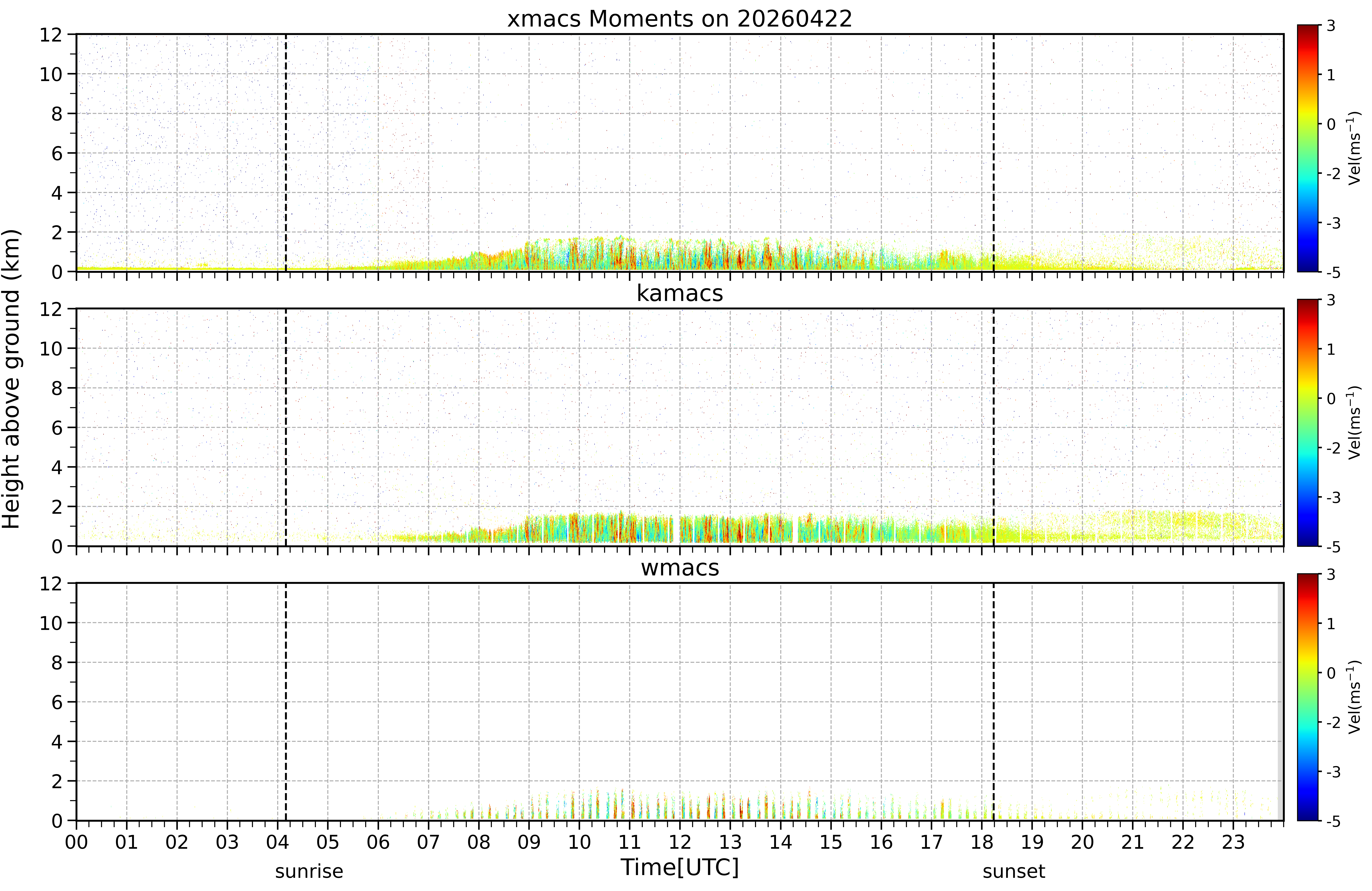
Task: Click the '03' hour tick label
Action: click(x=227, y=843)
